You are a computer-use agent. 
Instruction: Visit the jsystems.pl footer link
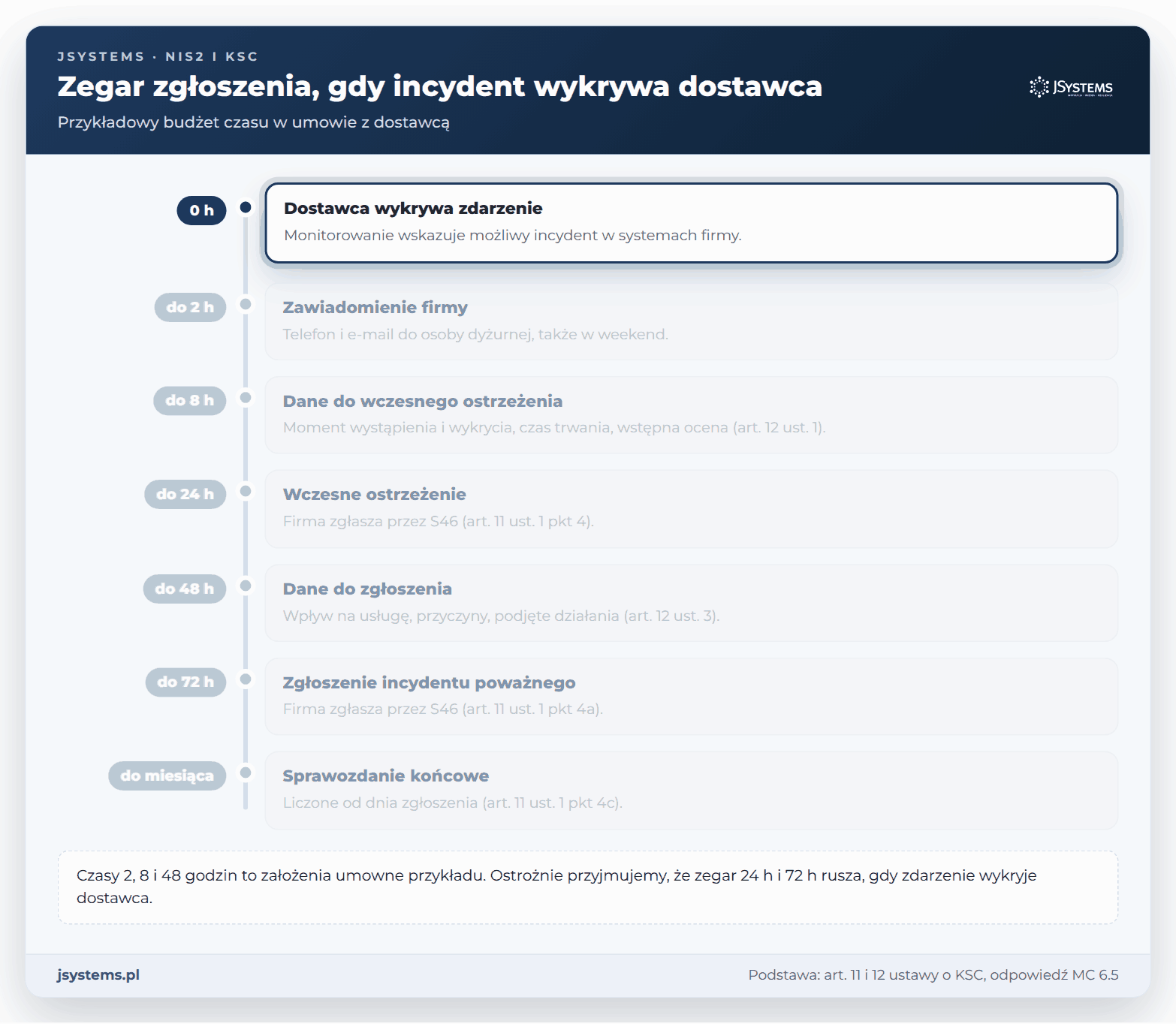pos(98,974)
